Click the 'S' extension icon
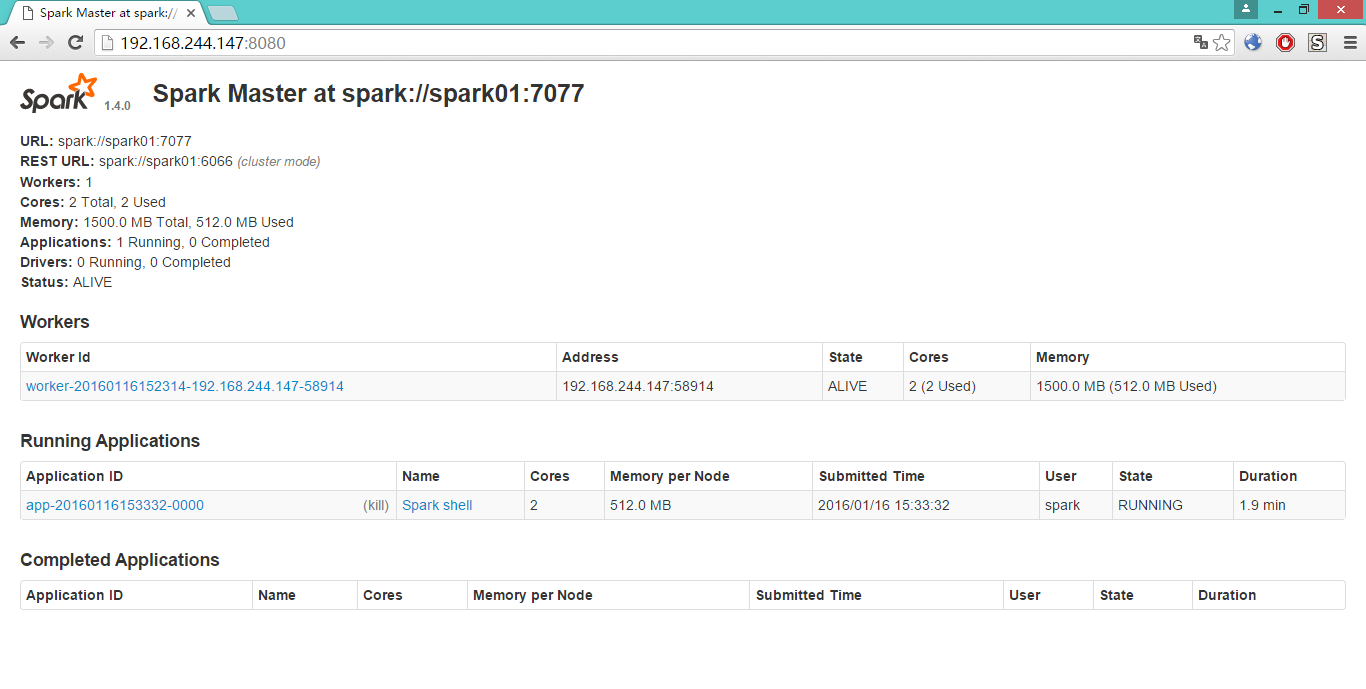Viewport: 1366px width, 689px height. 1316,43
